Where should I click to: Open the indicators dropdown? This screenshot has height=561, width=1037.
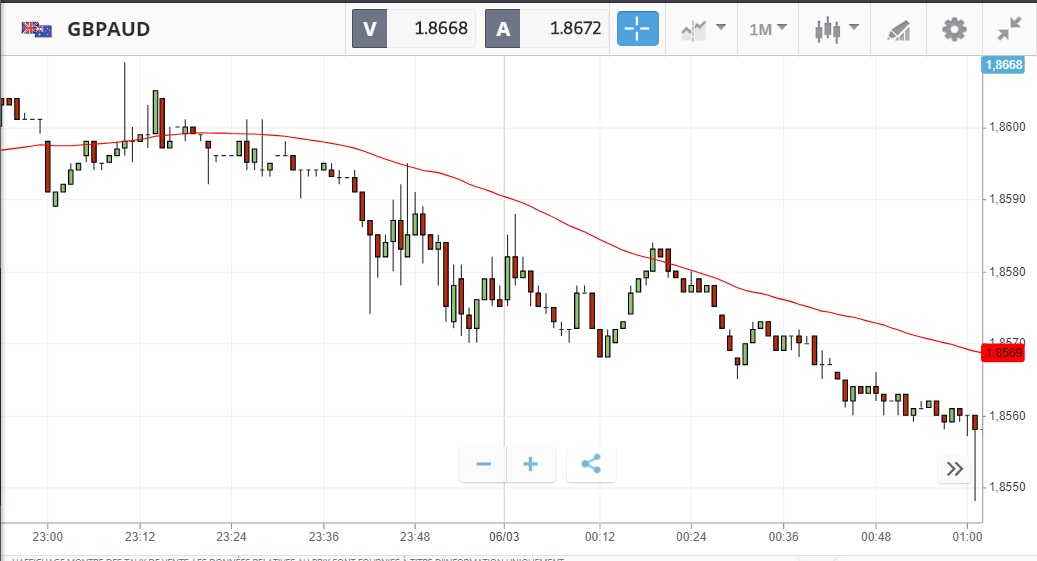coord(704,29)
